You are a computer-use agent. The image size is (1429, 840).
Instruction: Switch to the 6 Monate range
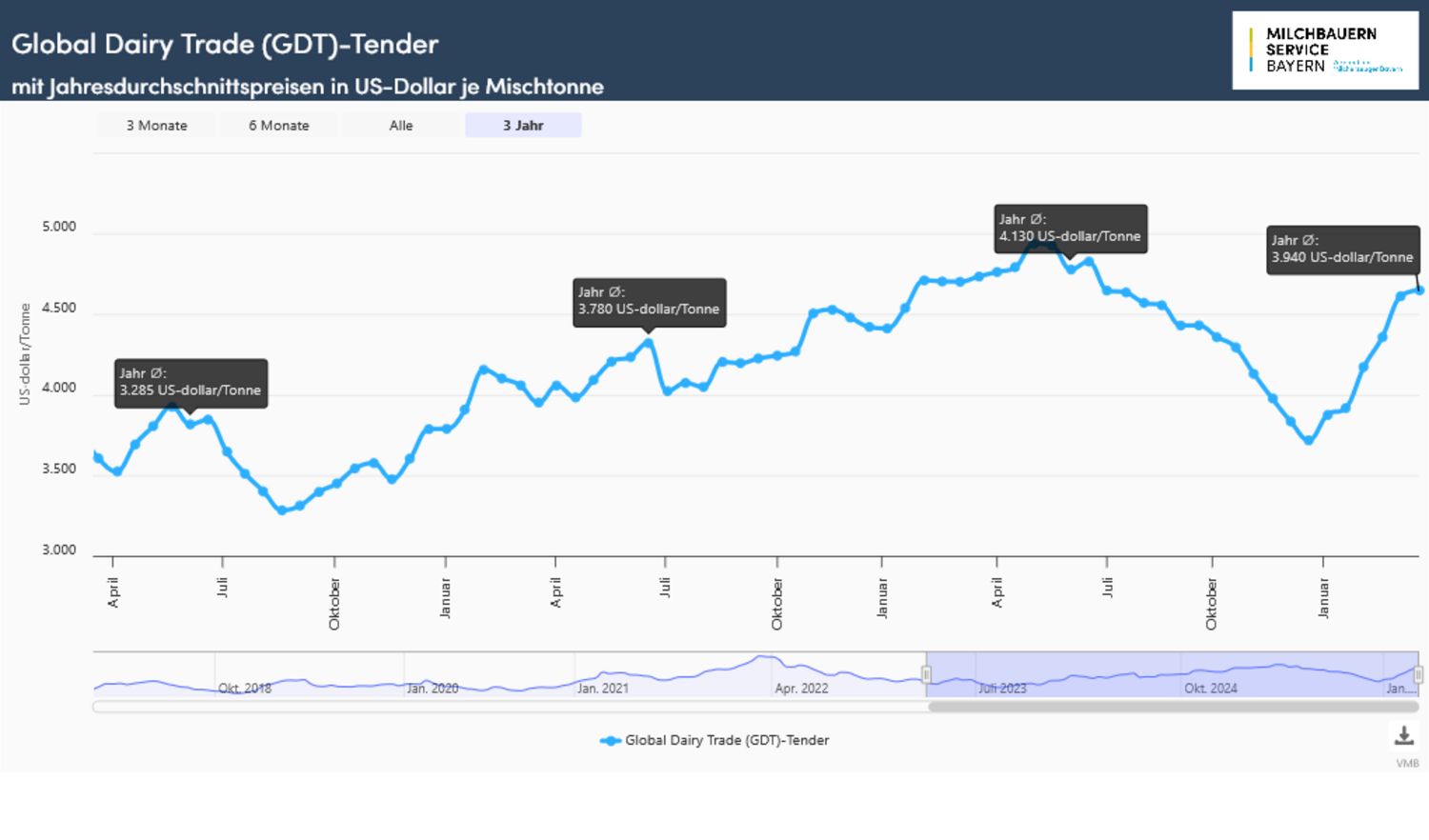[279, 125]
